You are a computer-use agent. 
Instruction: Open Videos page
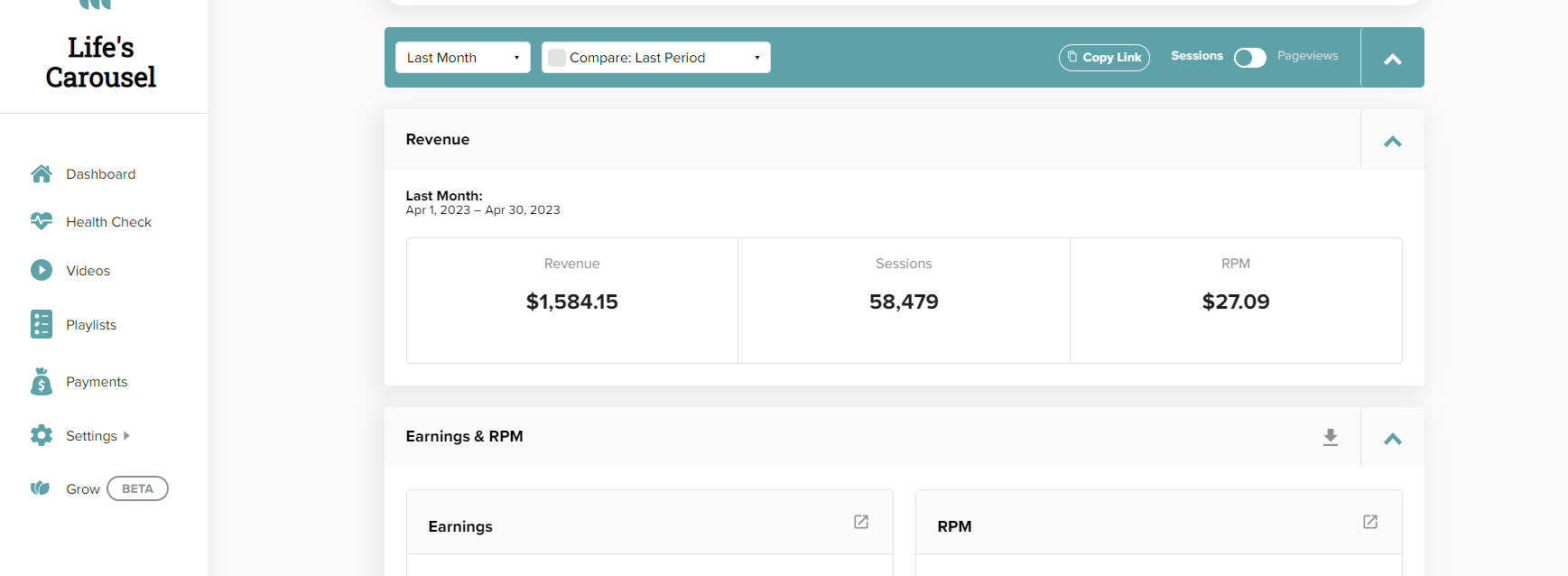coord(88,271)
